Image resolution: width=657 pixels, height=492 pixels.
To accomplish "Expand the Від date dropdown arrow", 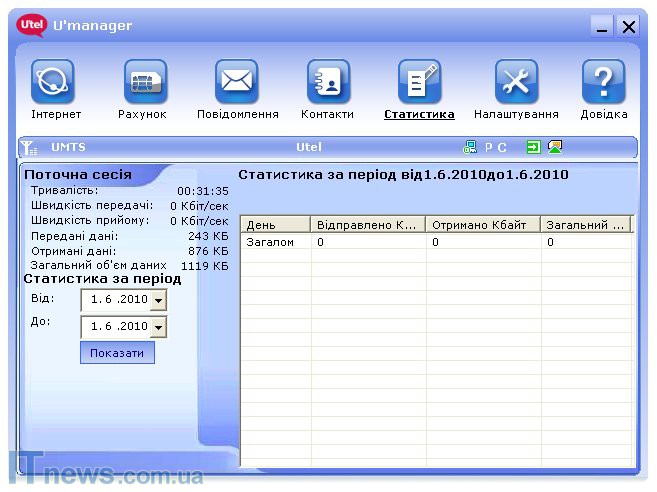I will point(158,301).
